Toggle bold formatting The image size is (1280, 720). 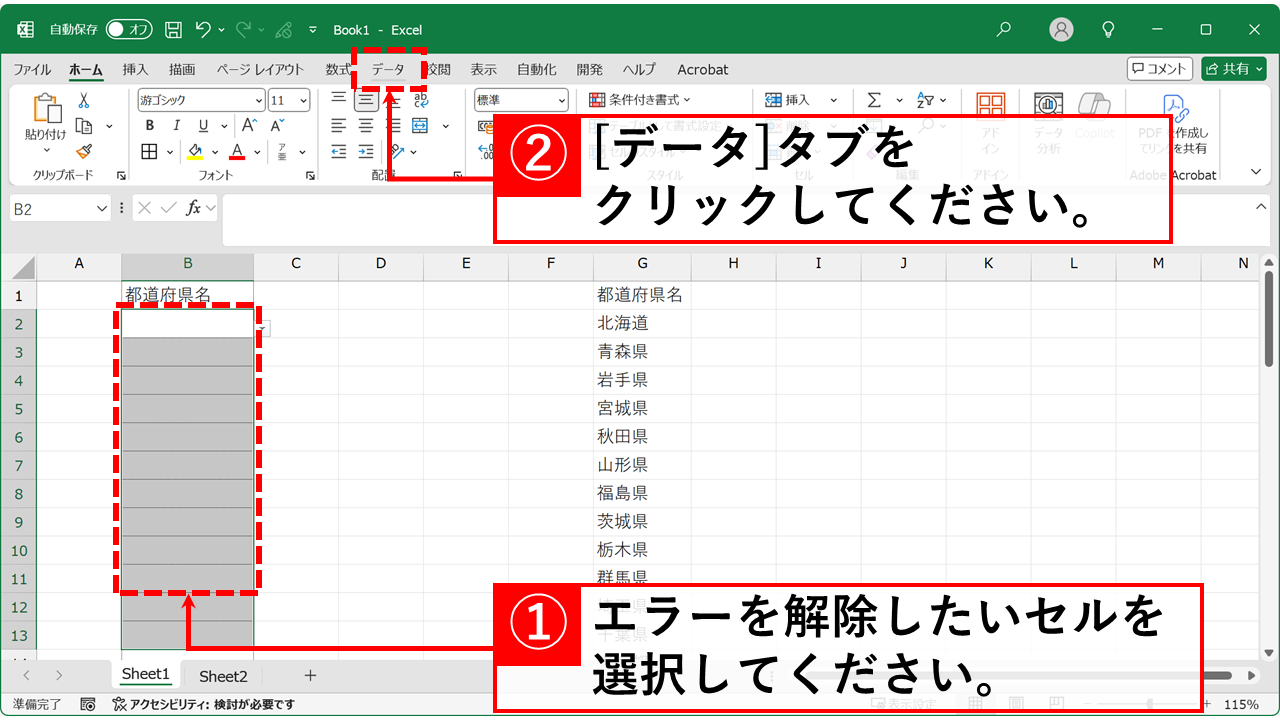(149, 126)
